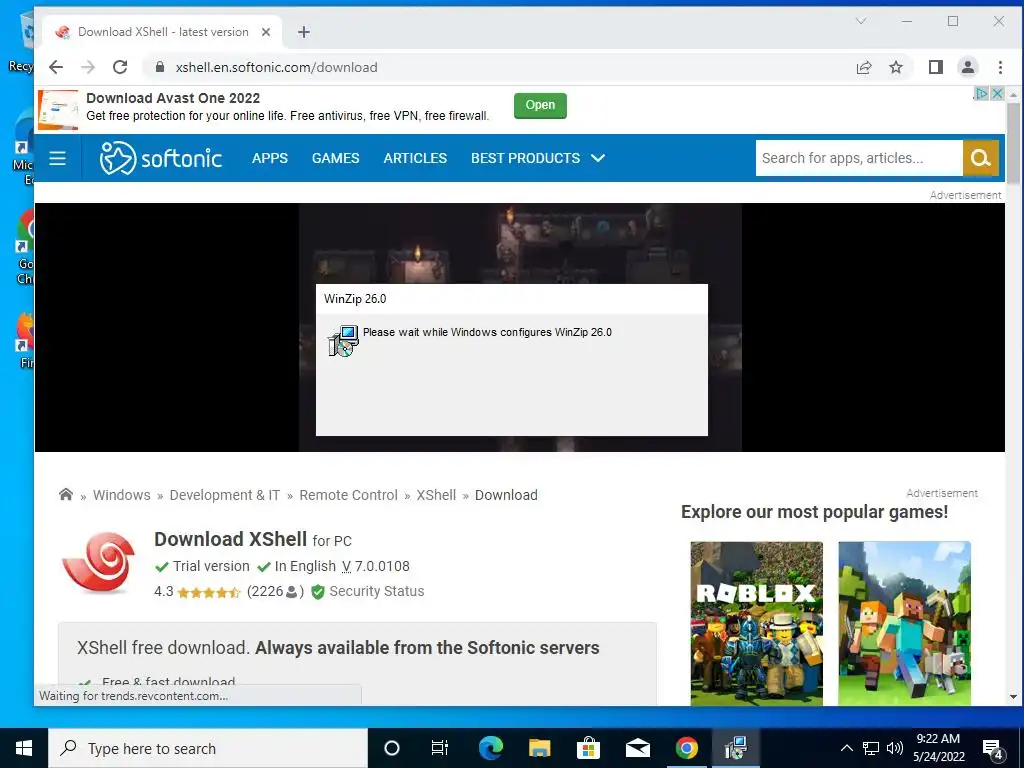Click the address bar URL
The image size is (1024, 768).
coord(276,67)
